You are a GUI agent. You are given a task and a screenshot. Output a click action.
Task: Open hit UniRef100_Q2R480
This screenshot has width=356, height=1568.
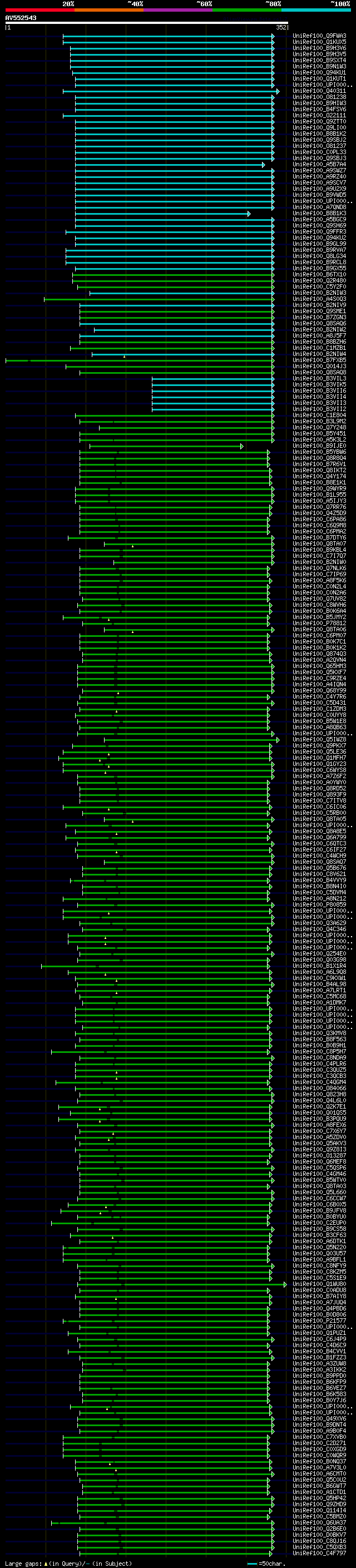[x=319, y=280]
